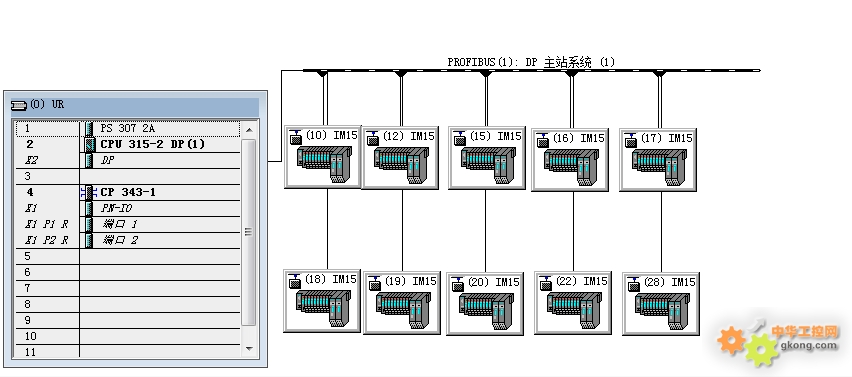Select the station (28) IM15 device icon
852x377 pixels.
click(661, 304)
